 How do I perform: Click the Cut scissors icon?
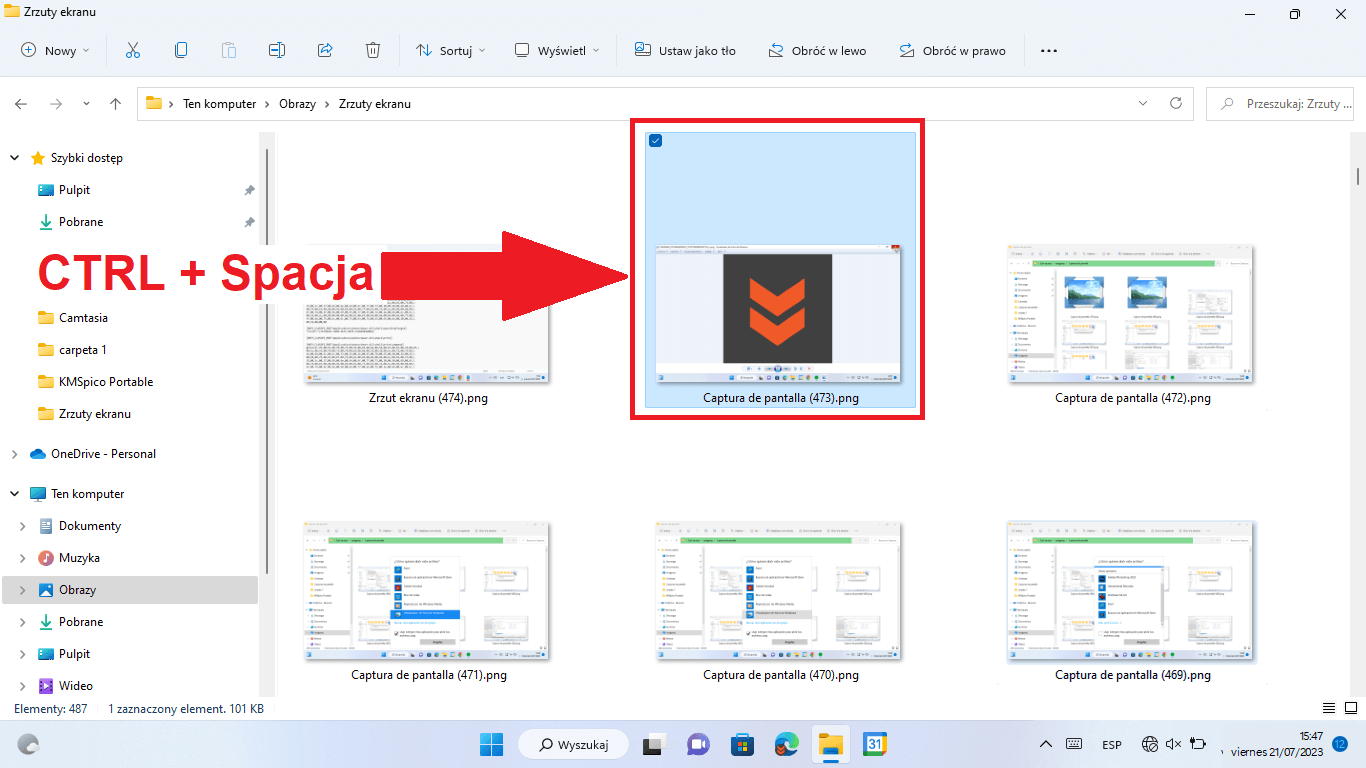point(133,50)
